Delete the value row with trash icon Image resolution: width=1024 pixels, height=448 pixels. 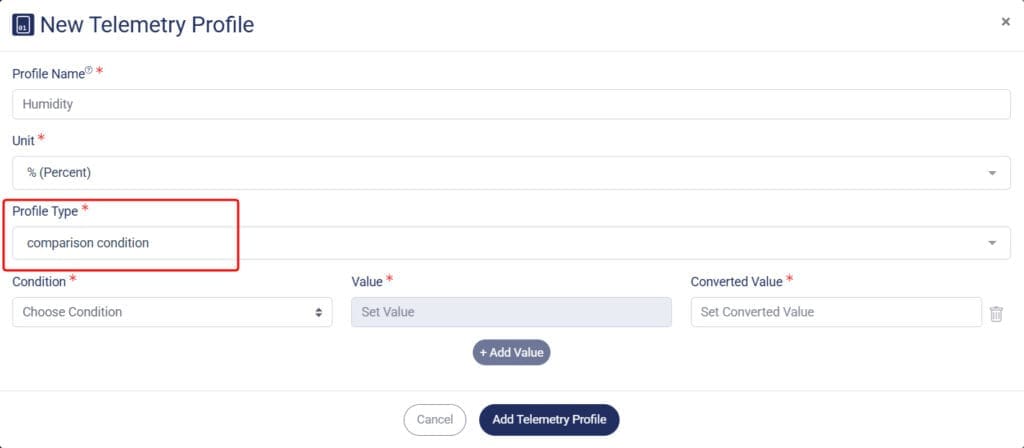point(996,313)
